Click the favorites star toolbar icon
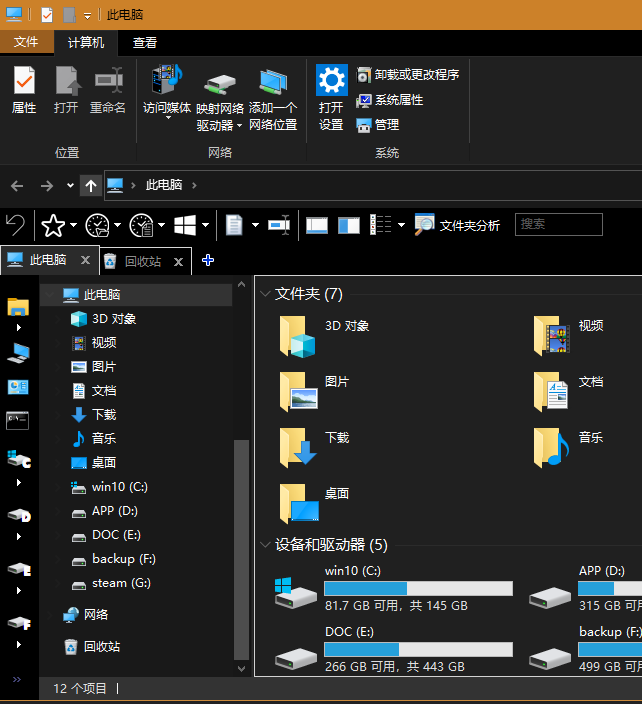 click(53, 225)
